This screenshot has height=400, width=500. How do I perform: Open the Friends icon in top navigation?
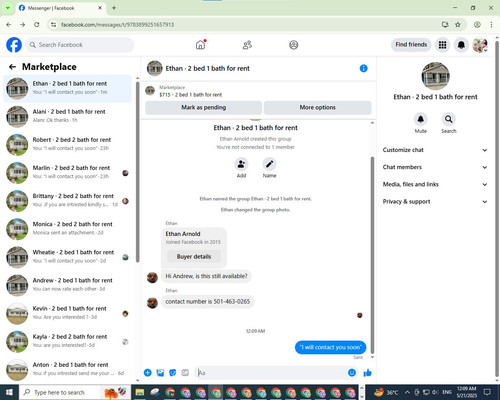(247, 45)
